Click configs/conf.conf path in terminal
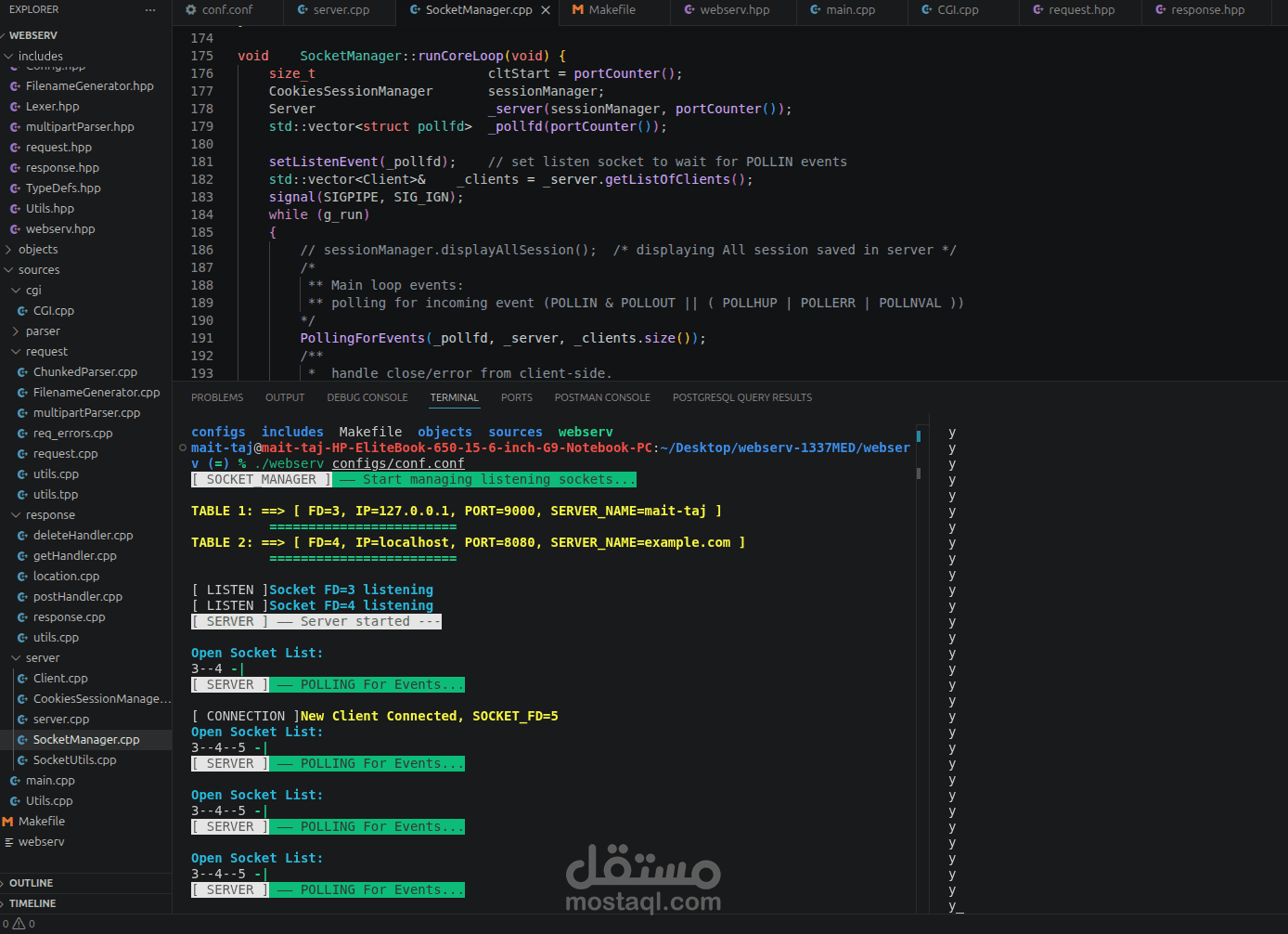The image size is (1288, 934). click(398, 463)
